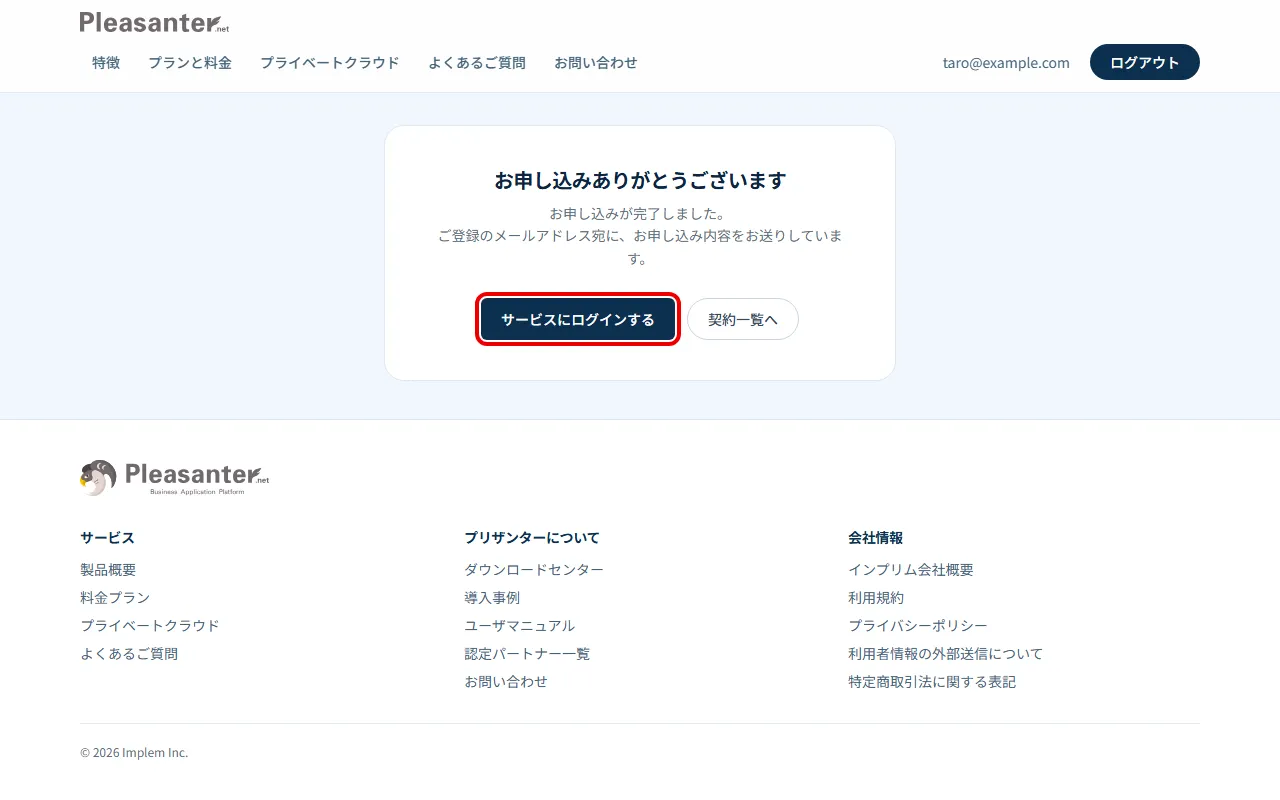Open the ユーザマニュアル footer link
This screenshot has width=1280, height=800.
point(520,626)
